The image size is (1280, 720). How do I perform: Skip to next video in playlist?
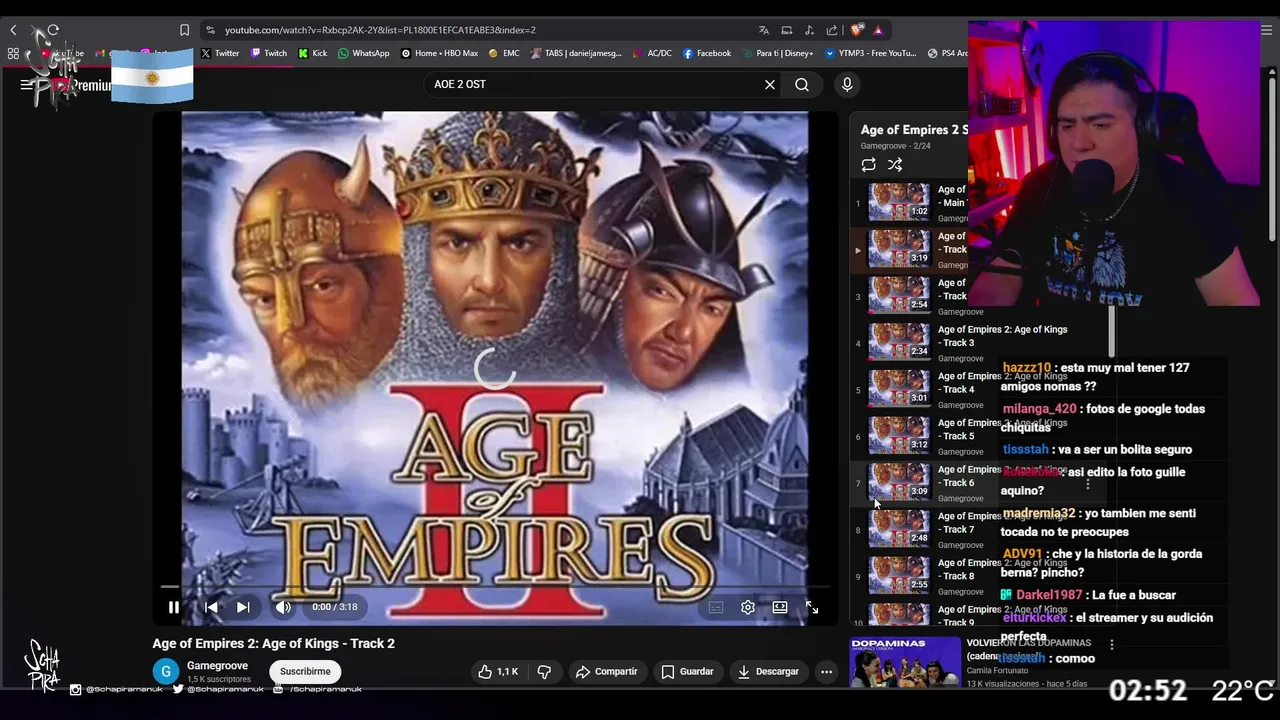coord(243,607)
